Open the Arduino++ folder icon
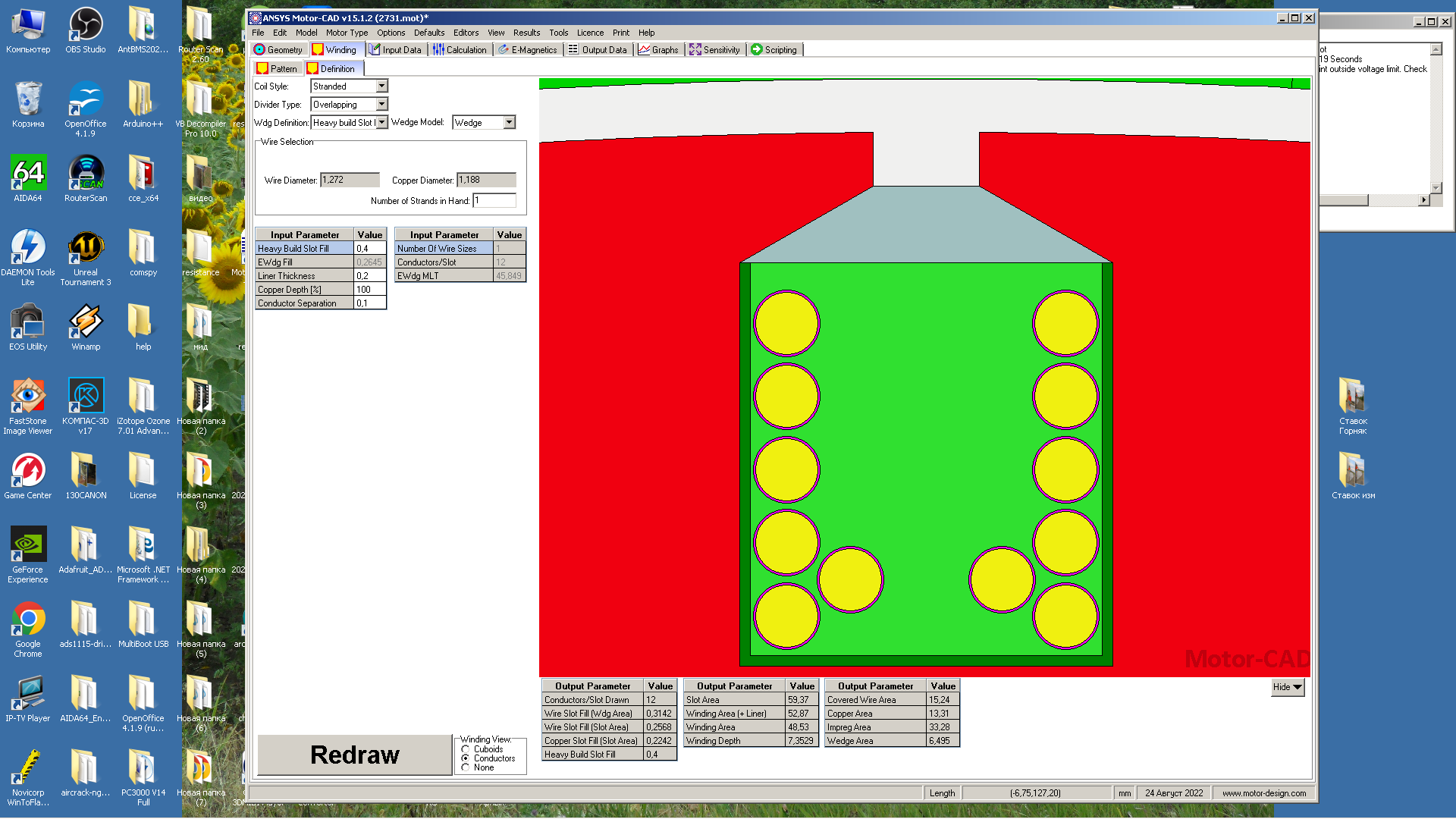Screen dimensions: 1456x819 (x=143, y=105)
